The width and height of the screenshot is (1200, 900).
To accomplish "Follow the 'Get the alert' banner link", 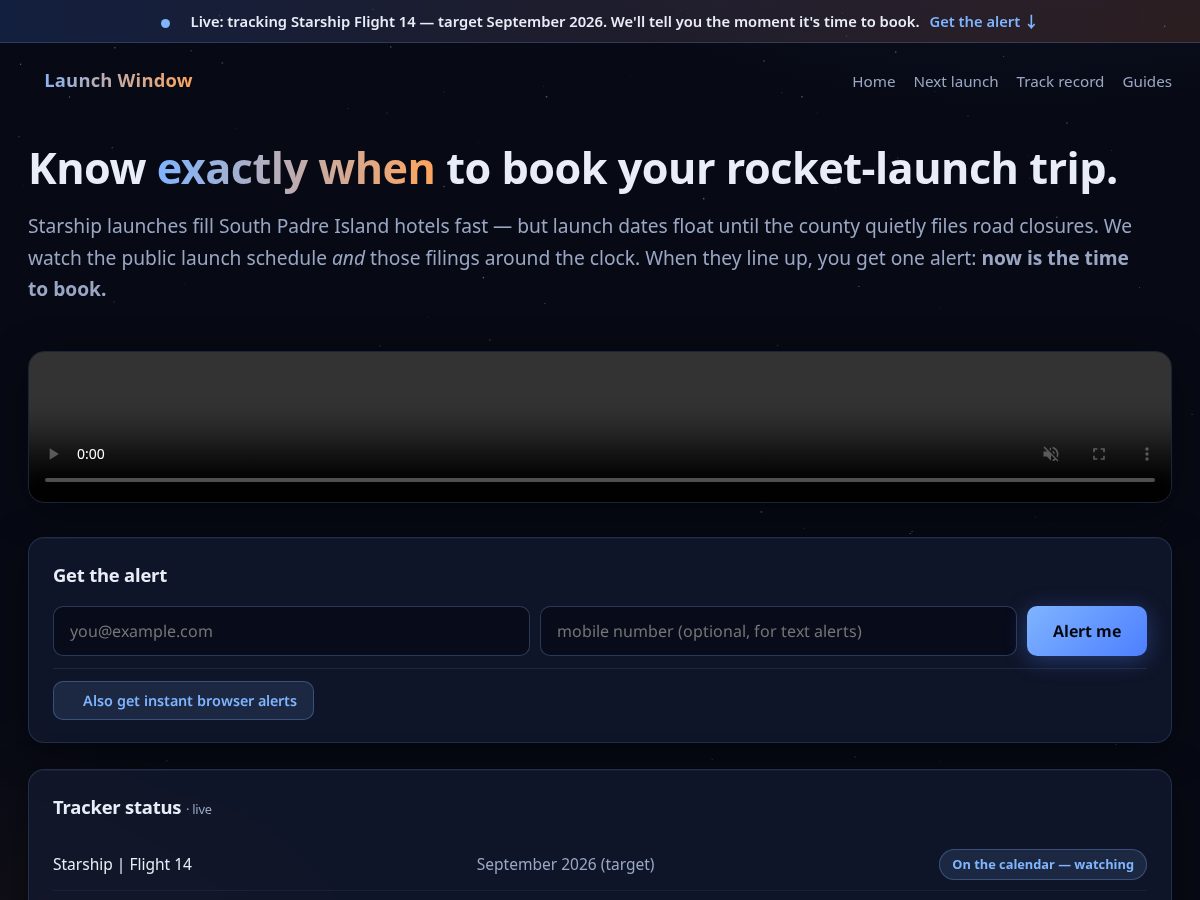I will click(x=983, y=22).
